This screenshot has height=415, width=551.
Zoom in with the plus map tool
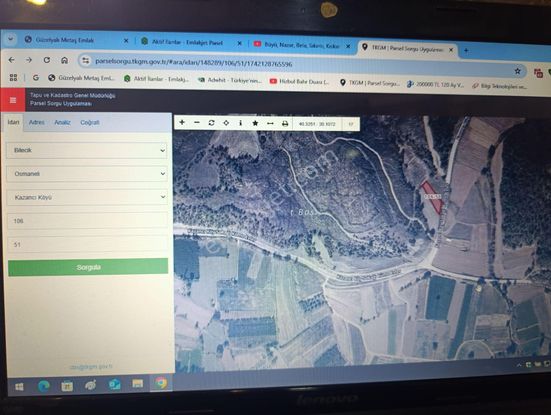[x=182, y=122]
